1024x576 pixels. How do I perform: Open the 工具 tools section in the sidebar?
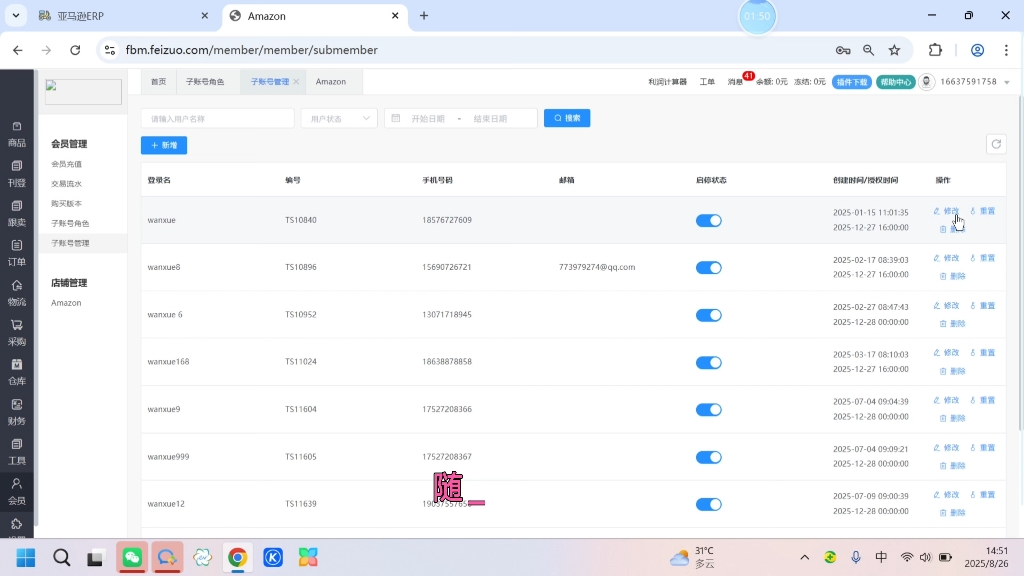16,453
